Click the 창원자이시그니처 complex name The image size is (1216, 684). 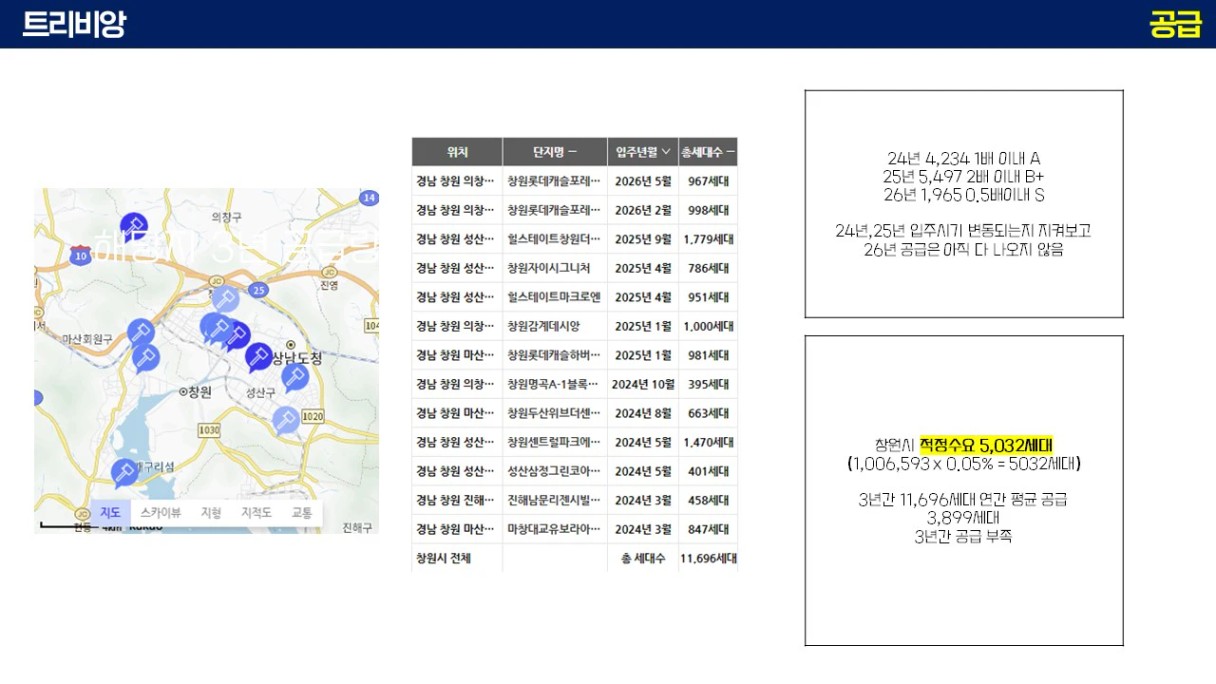pyautogui.click(x=549, y=268)
